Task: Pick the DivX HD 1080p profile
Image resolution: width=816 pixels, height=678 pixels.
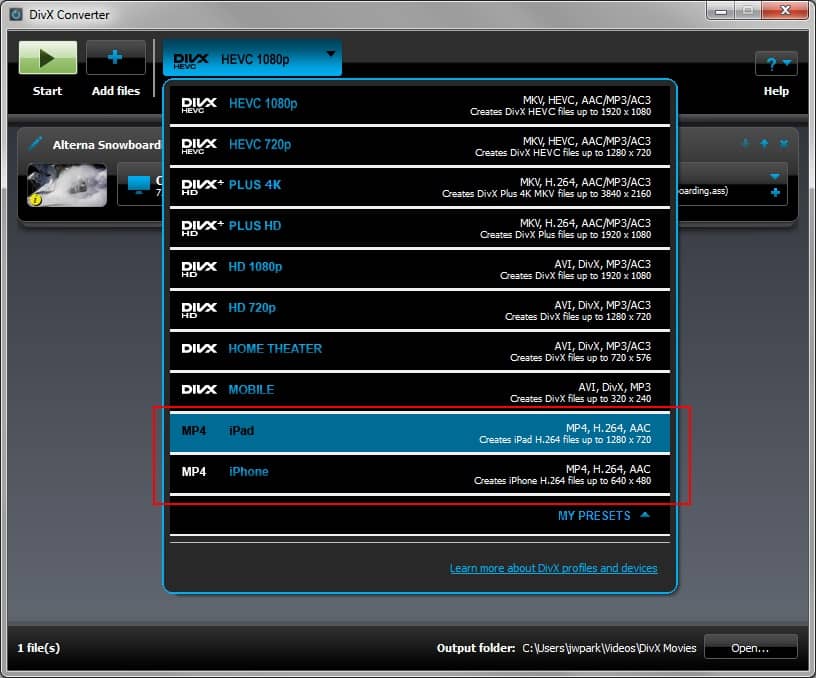Action: click(419, 270)
